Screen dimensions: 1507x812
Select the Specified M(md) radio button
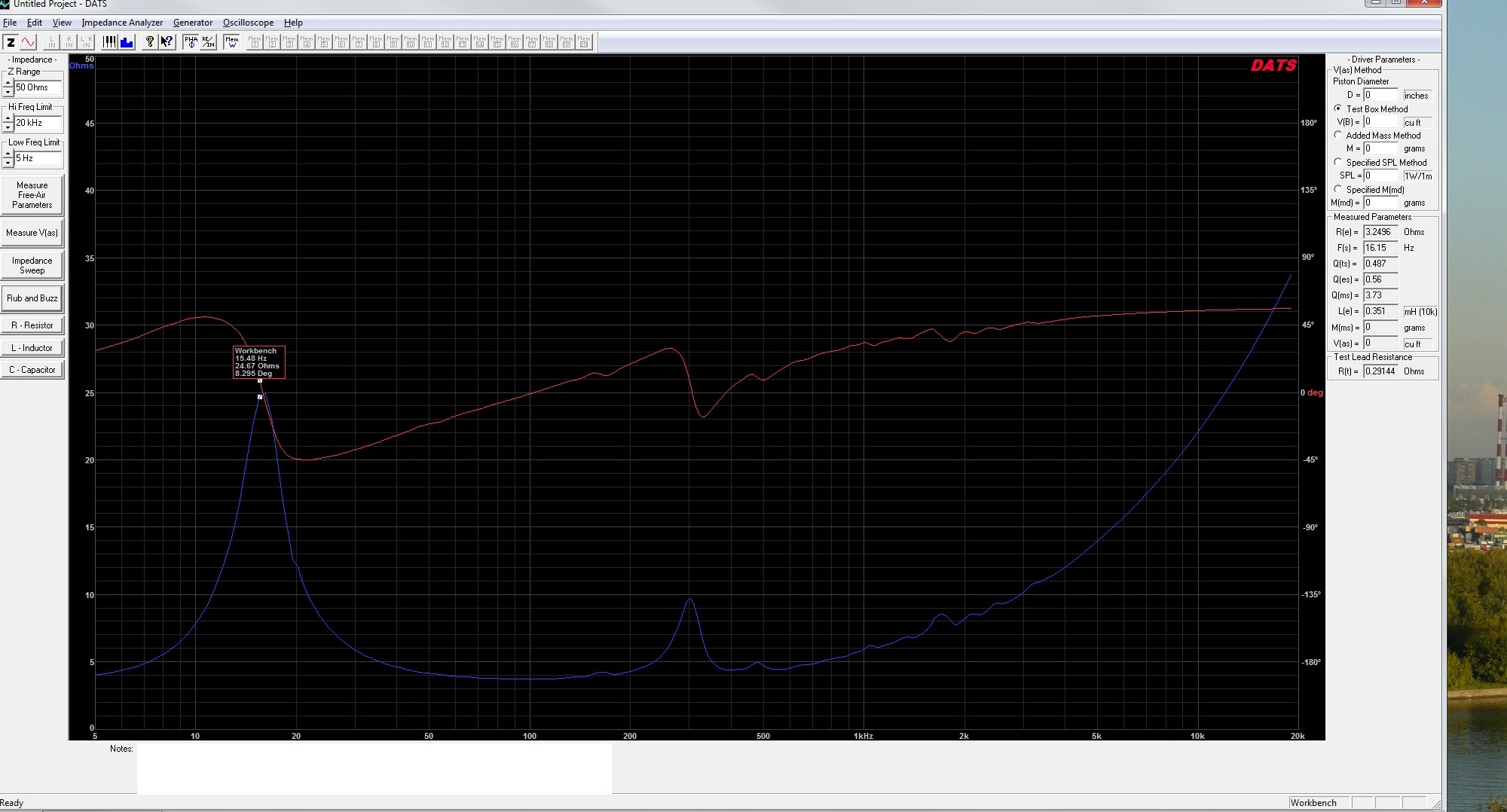click(1338, 189)
